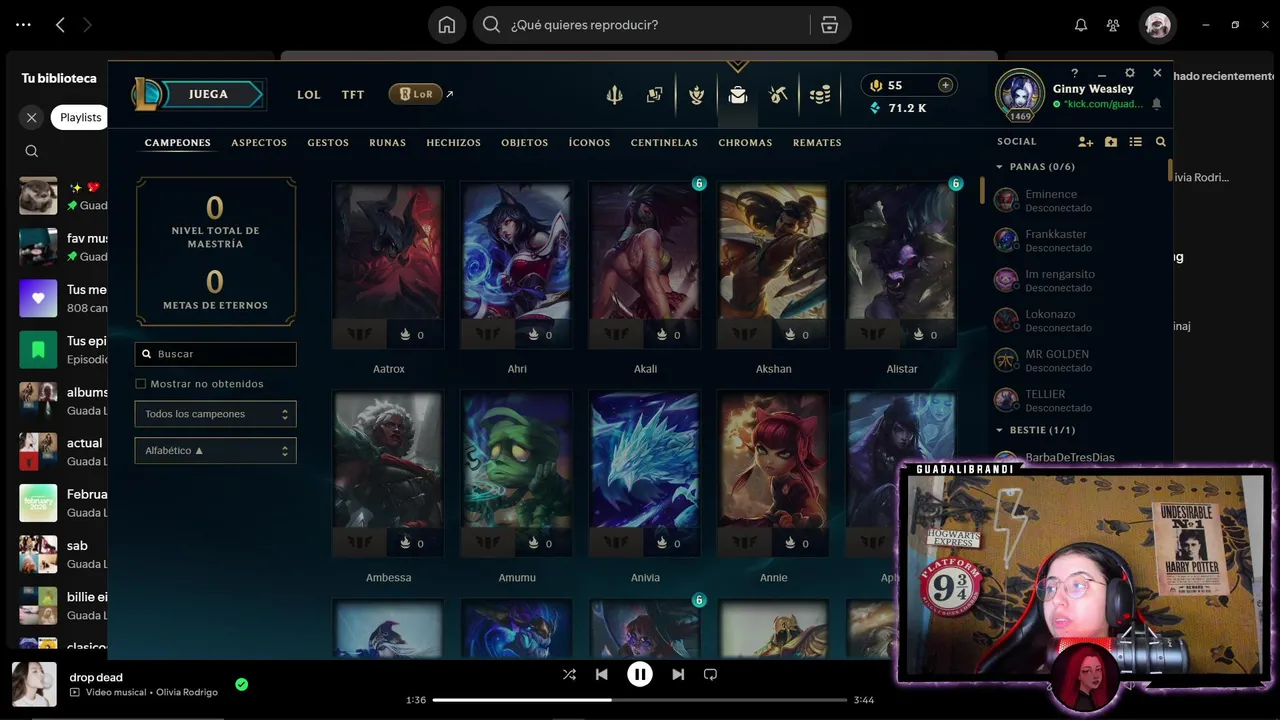Clear the Playlists filter with X
Image resolution: width=1280 pixels, height=720 pixels.
32,117
